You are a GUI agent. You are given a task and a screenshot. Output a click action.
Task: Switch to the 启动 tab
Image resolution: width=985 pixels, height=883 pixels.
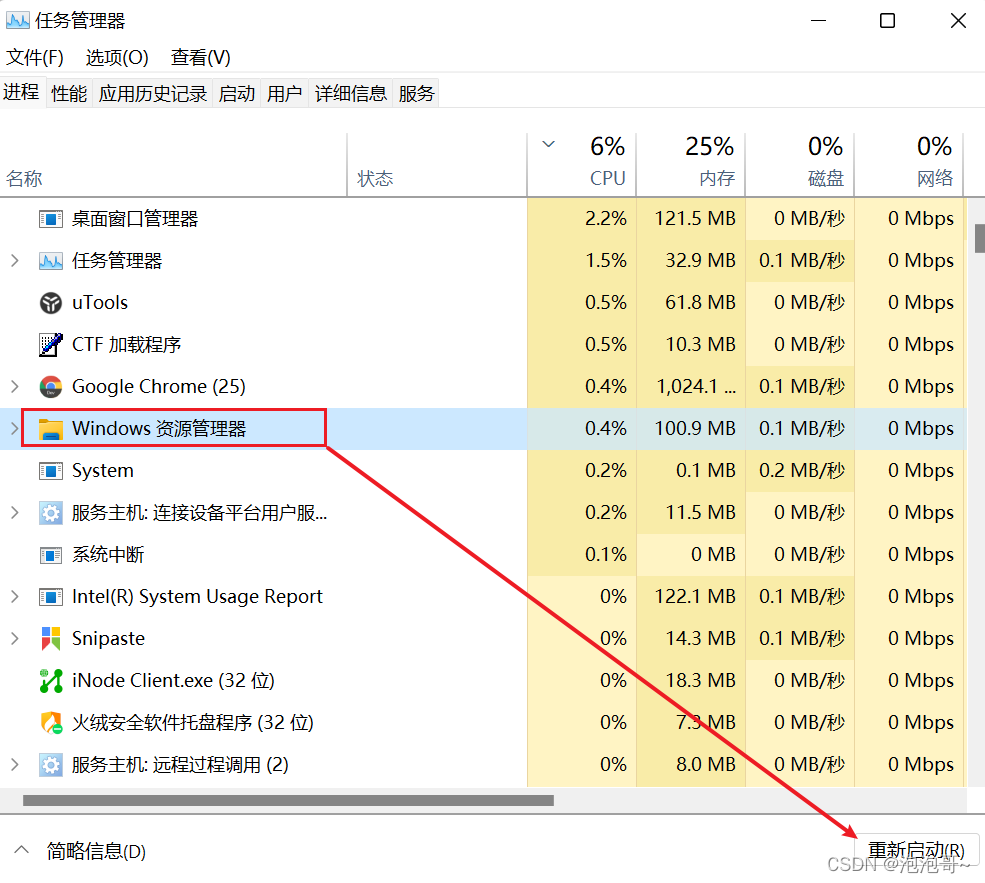pyautogui.click(x=237, y=94)
